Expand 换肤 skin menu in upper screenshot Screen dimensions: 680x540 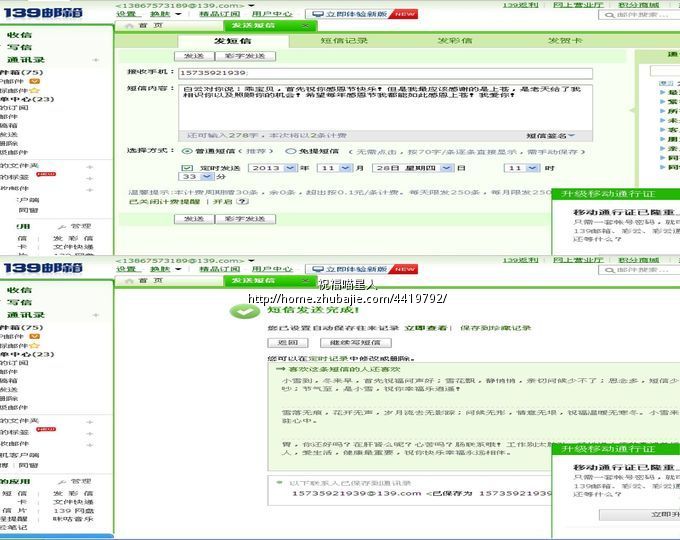click(x=165, y=14)
